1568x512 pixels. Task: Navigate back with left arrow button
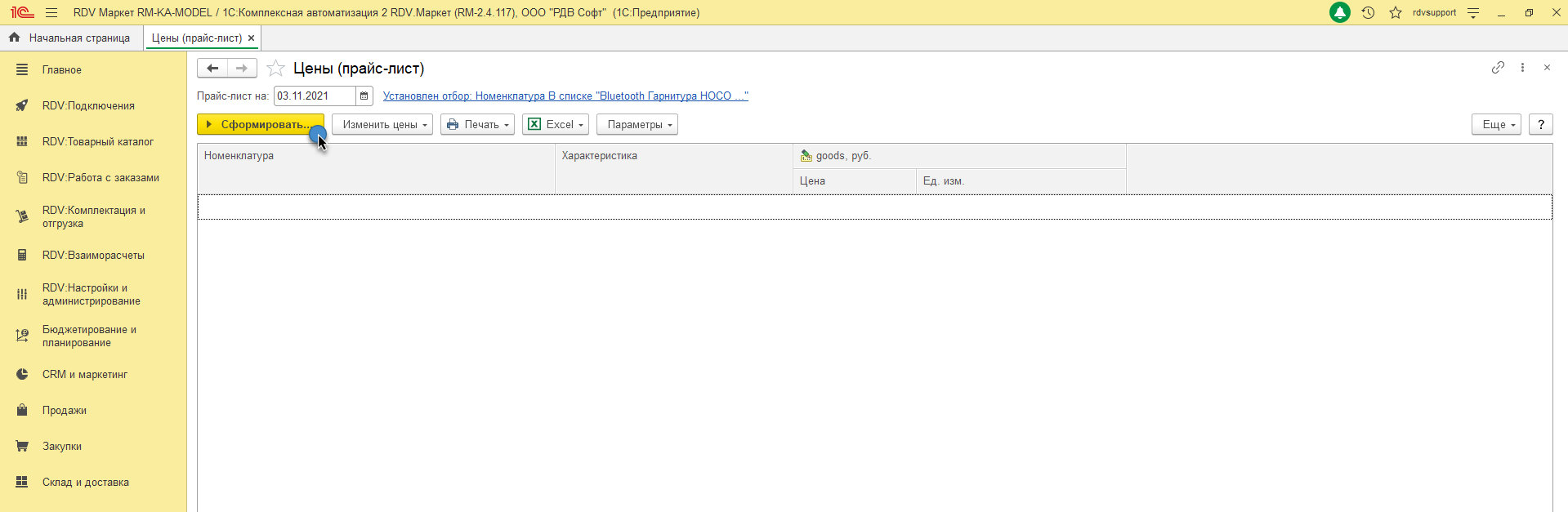[x=212, y=68]
